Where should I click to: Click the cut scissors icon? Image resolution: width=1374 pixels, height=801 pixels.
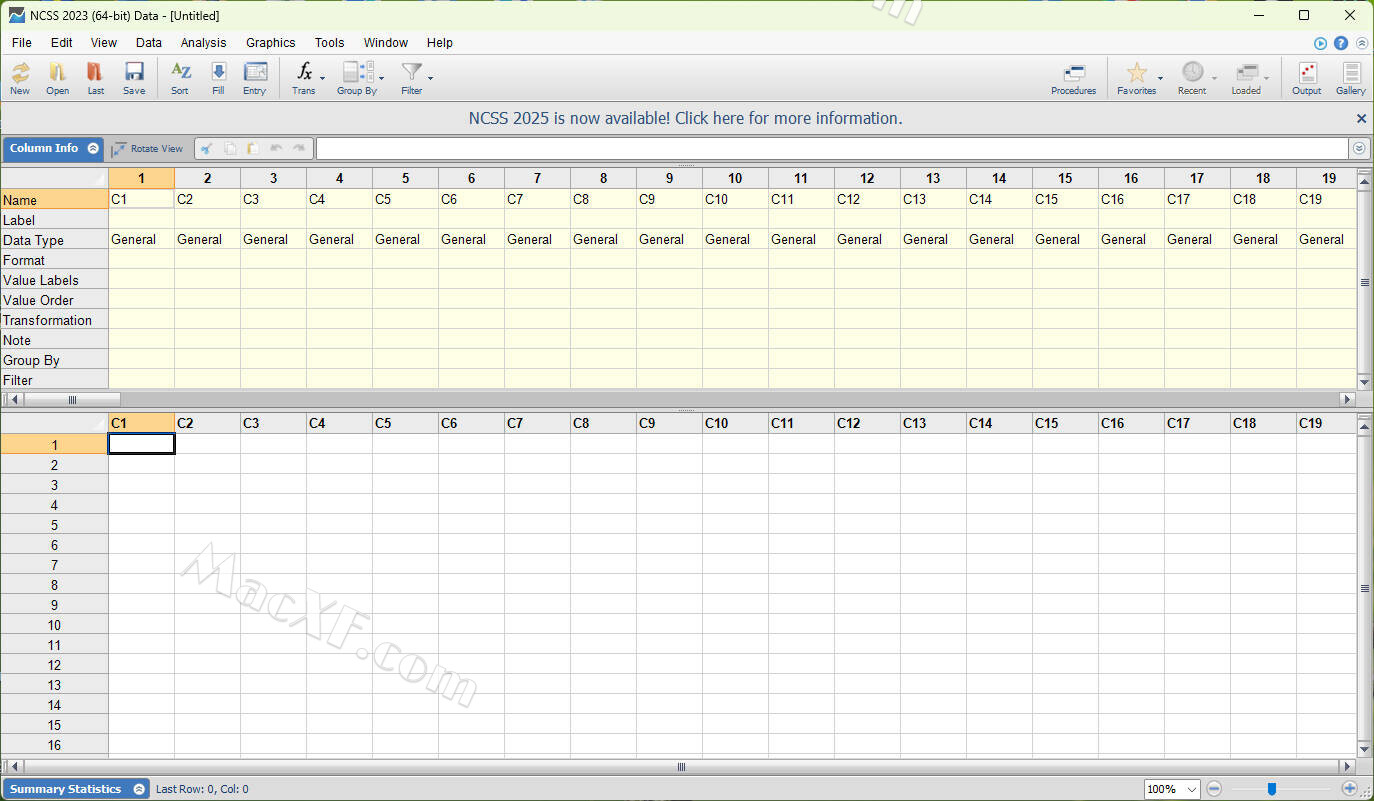click(x=206, y=148)
